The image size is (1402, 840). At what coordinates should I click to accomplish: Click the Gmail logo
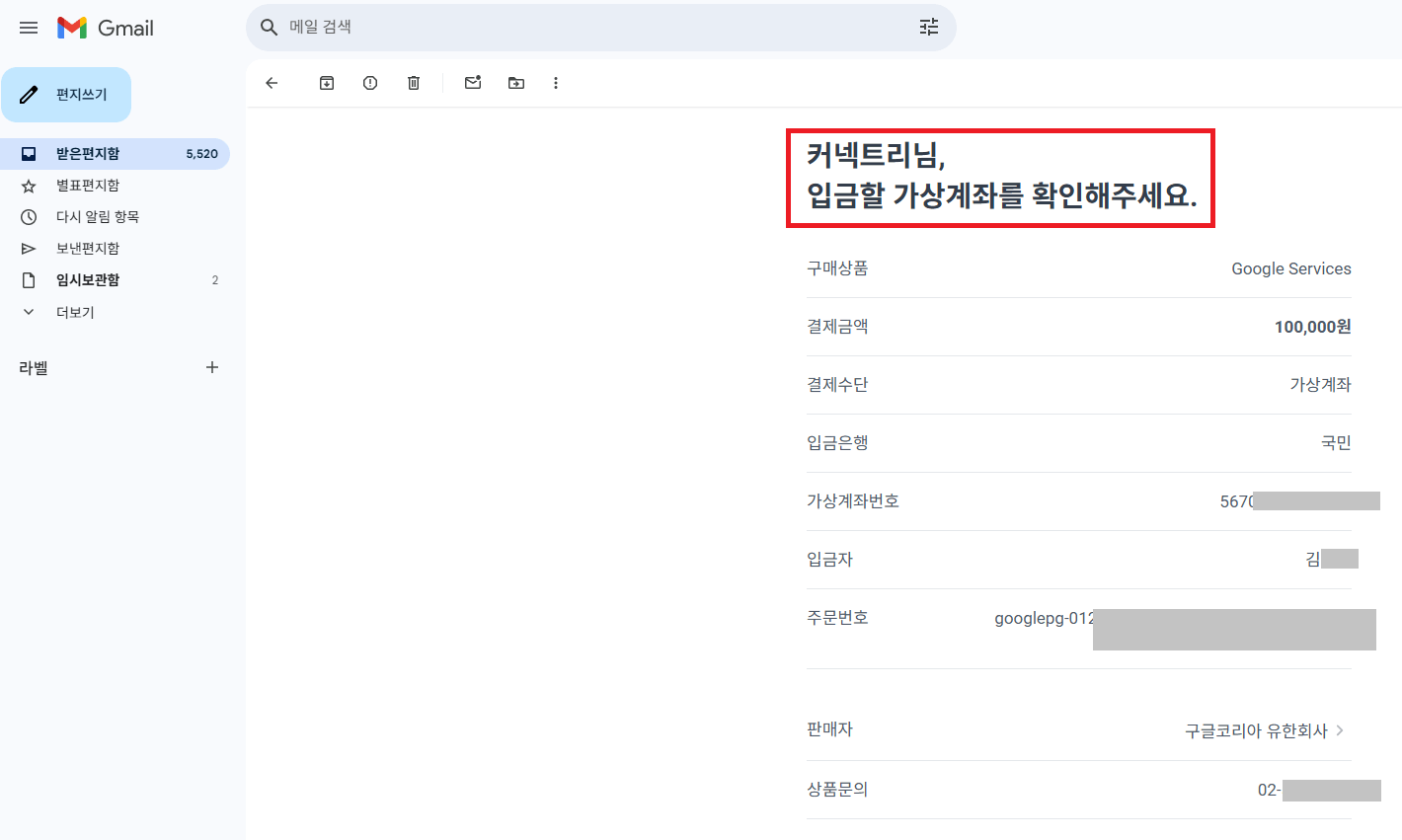click(x=106, y=28)
